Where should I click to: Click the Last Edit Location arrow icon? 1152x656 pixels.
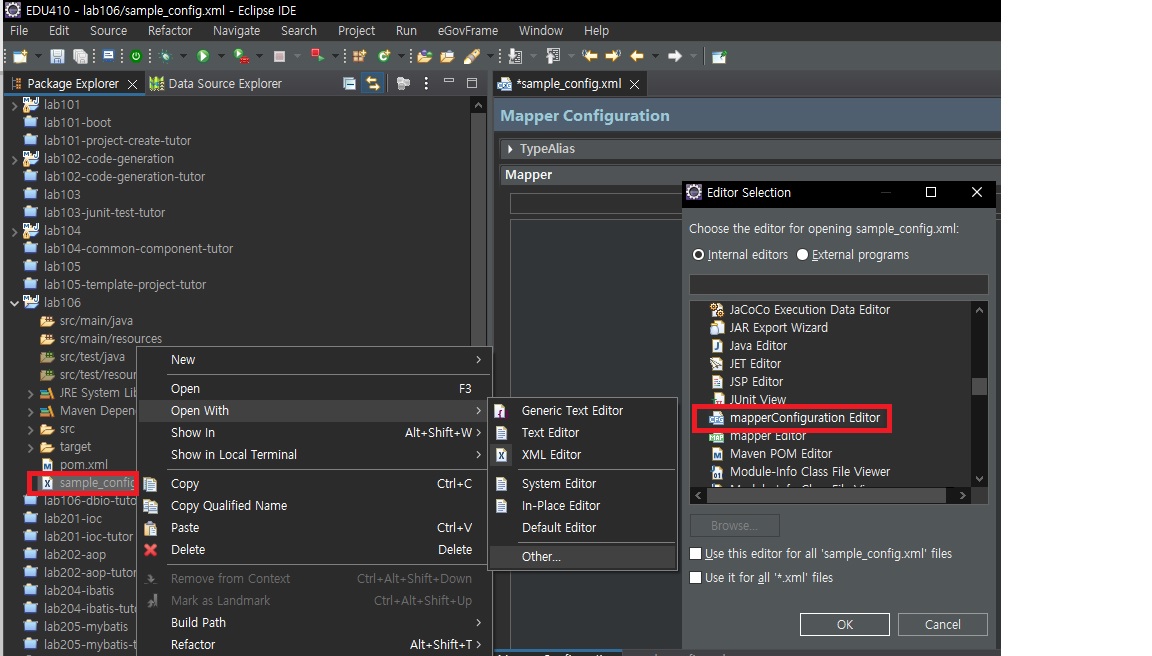click(590, 57)
